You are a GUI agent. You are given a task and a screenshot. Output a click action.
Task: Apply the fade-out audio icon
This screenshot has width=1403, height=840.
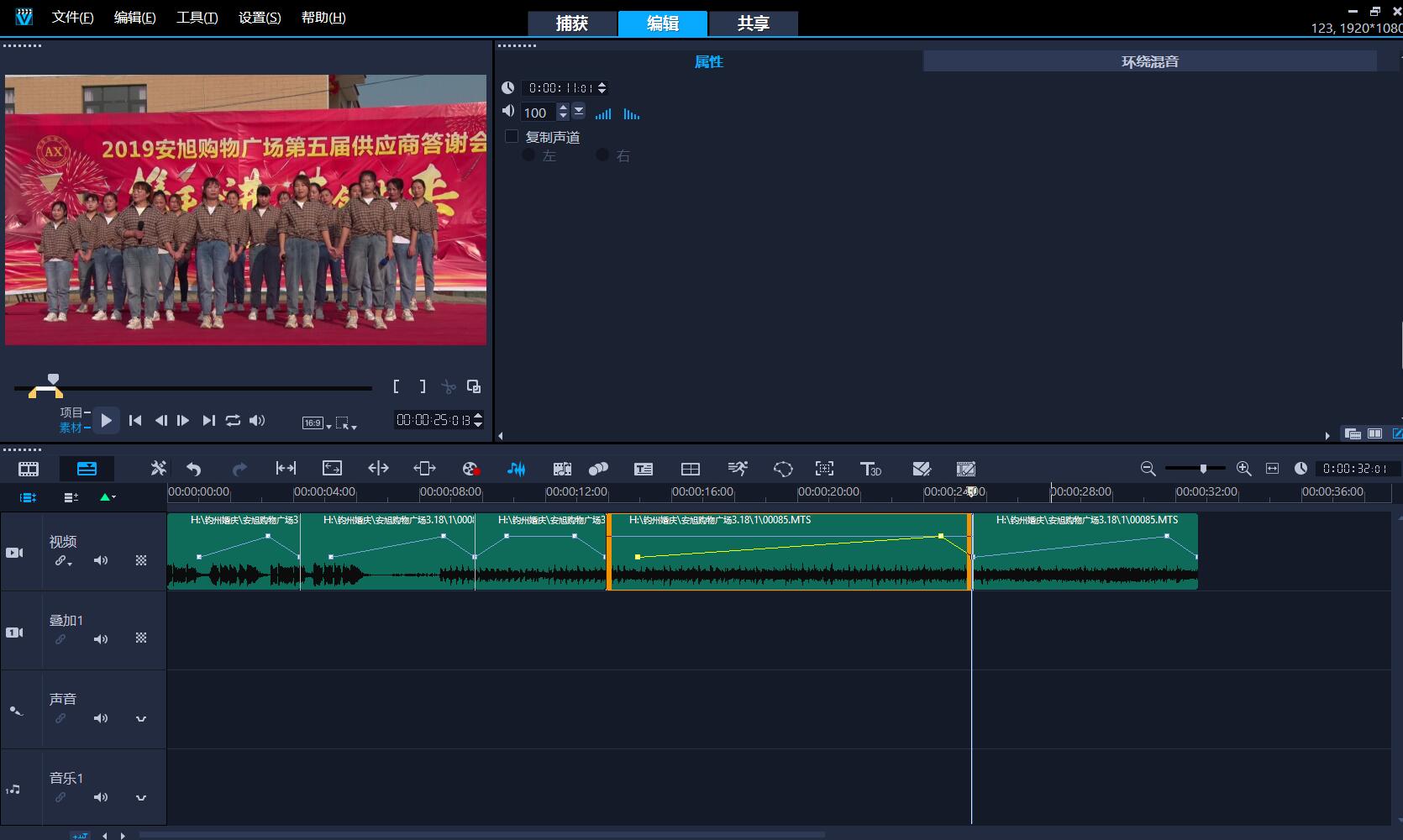[632, 113]
